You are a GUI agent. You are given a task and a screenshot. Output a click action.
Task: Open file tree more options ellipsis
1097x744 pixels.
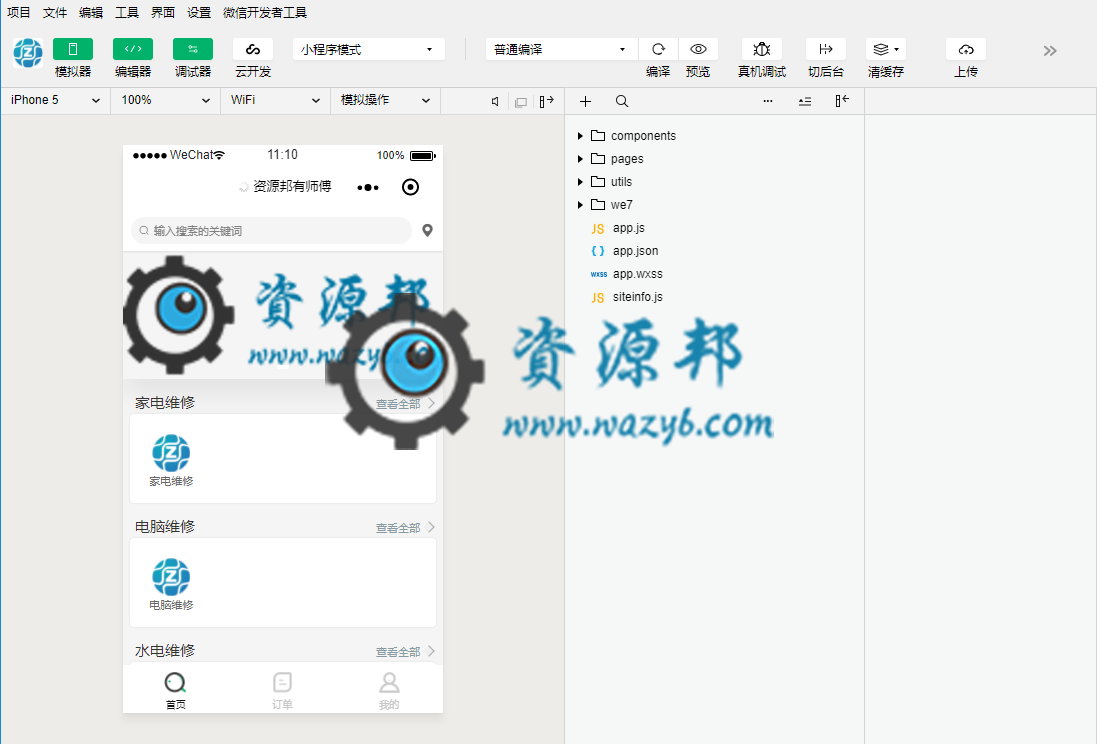pos(767,101)
